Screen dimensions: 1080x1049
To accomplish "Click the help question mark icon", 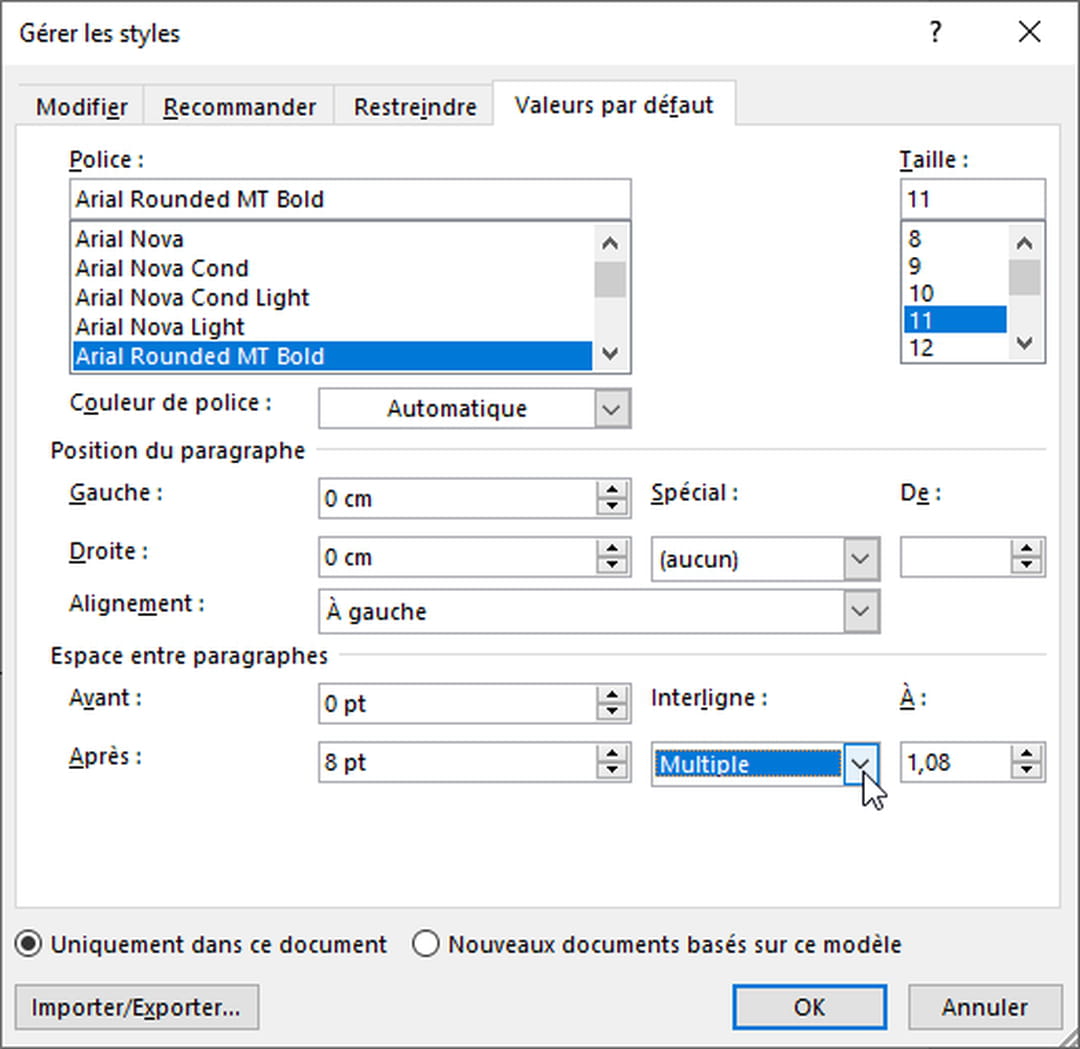I will [935, 32].
